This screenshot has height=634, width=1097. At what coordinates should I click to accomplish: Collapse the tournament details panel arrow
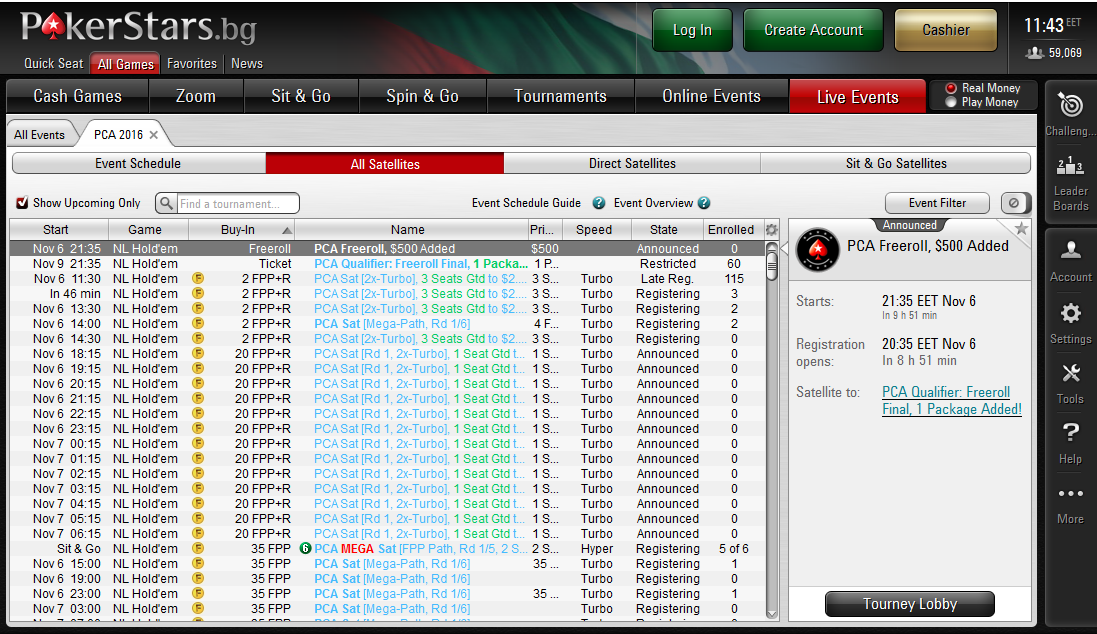click(x=784, y=248)
